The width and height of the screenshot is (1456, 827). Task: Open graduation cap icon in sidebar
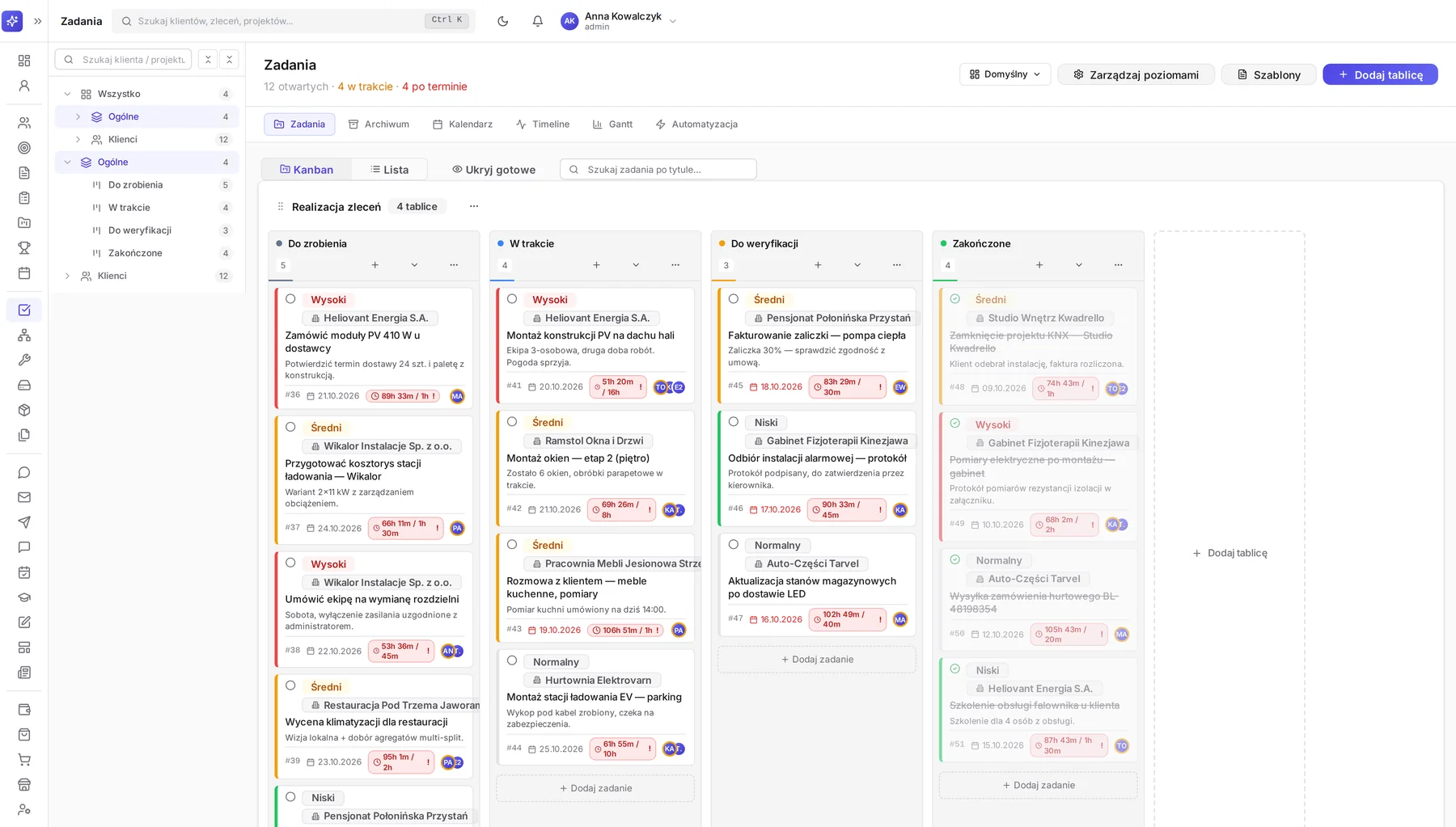(x=24, y=597)
